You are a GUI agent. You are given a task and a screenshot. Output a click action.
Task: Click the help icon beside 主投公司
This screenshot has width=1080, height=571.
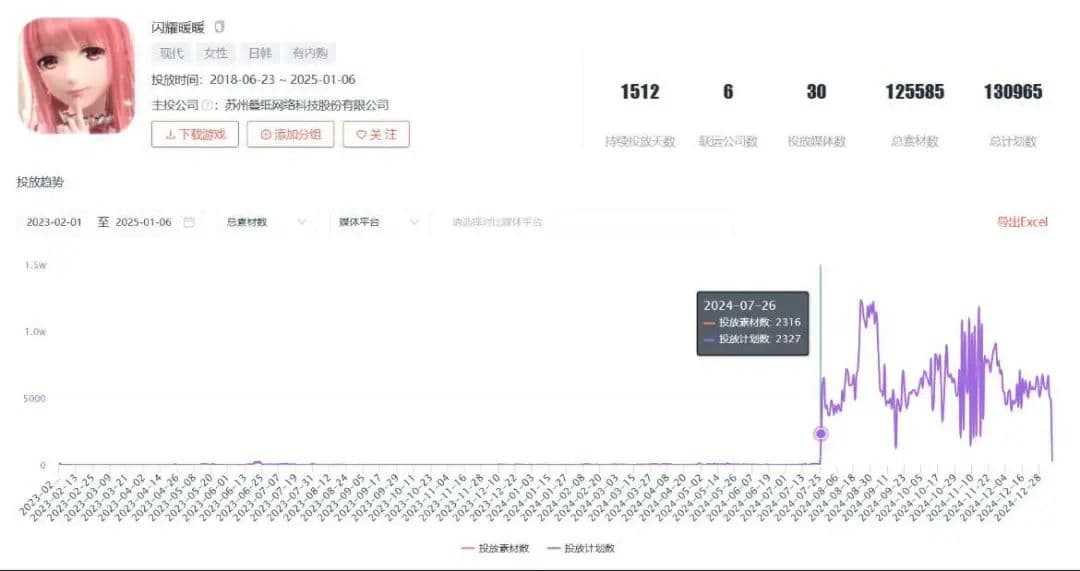tap(208, 105)
